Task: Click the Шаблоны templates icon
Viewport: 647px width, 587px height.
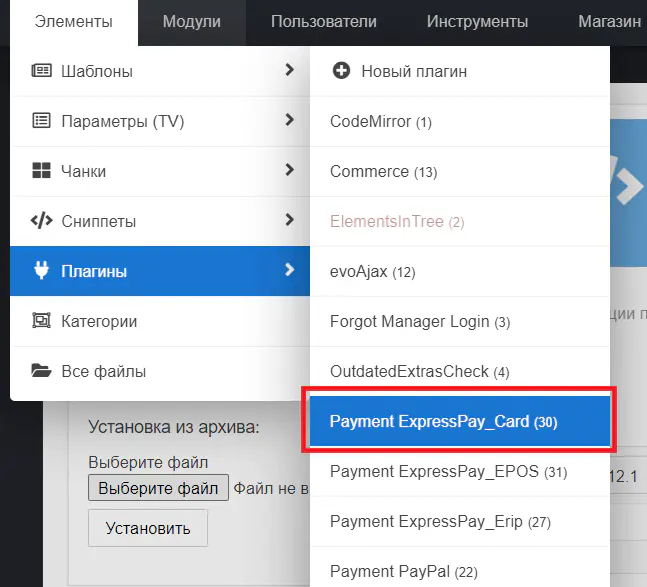Action: point(41,71)
